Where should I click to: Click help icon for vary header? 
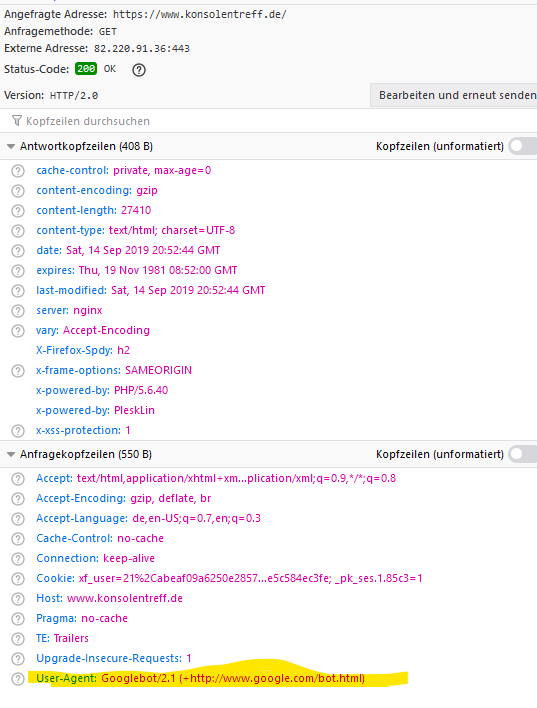click(18, 331)
